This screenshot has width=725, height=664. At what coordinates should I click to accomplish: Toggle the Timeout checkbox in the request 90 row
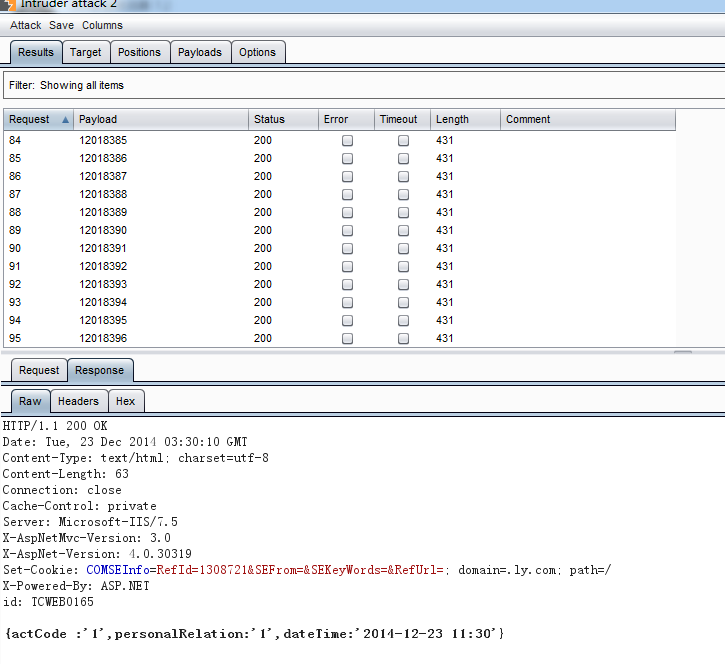(x=403, y=249)
